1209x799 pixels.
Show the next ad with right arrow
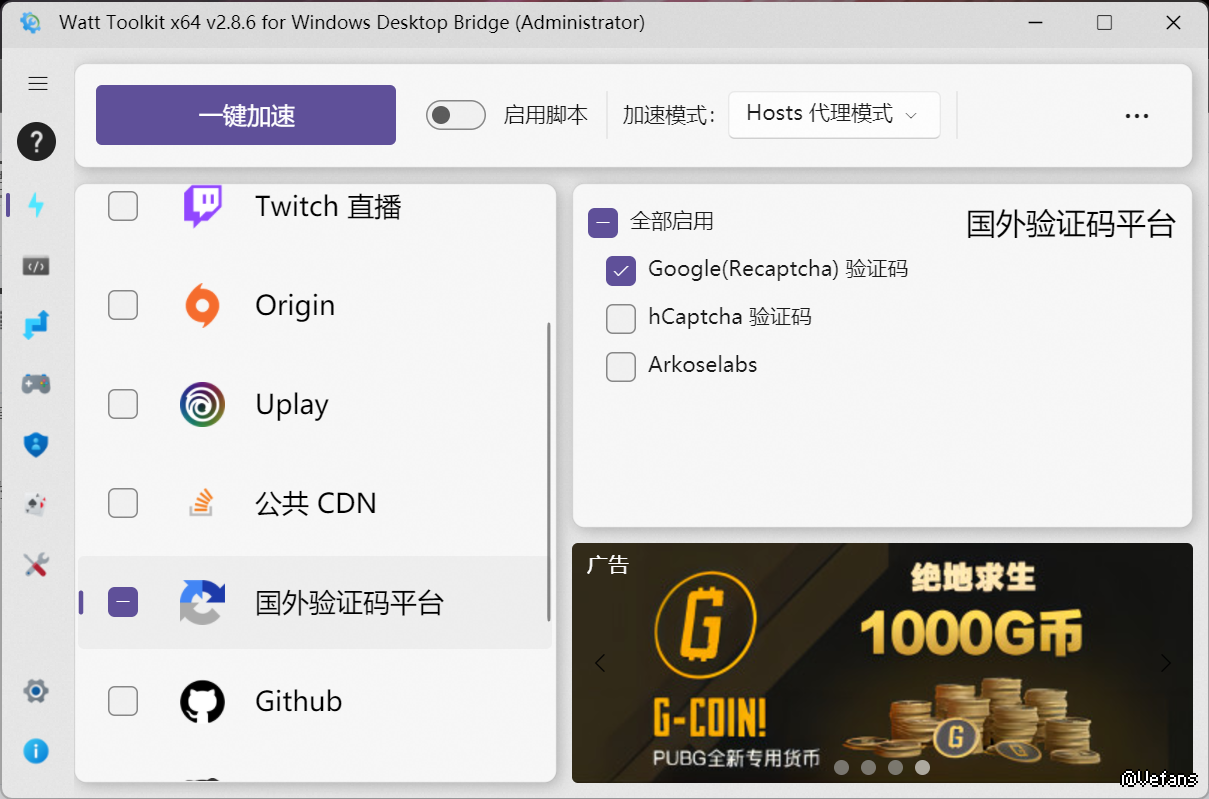tap(1165, 662)
